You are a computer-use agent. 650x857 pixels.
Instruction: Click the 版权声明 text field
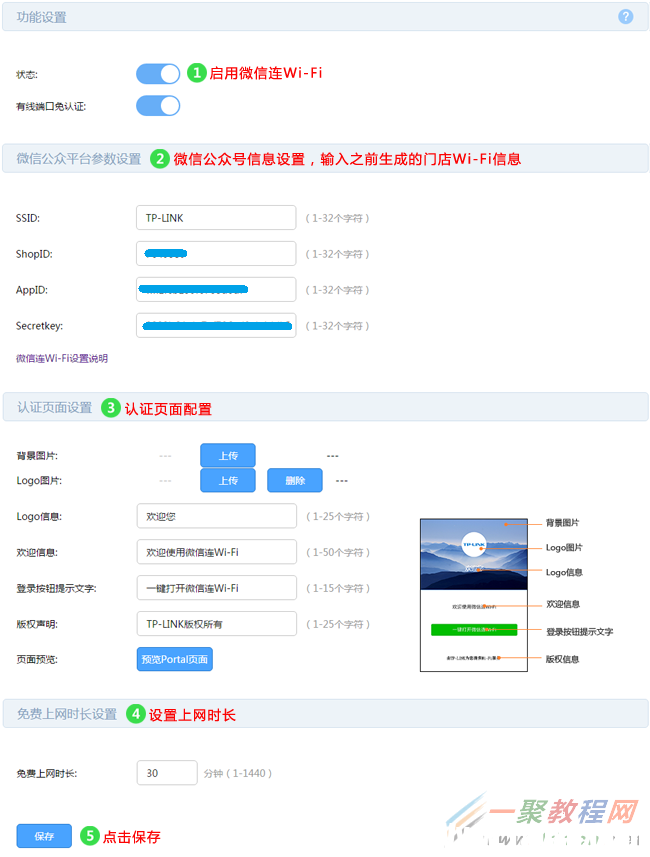pyautogui.click(x=216, y=624)
